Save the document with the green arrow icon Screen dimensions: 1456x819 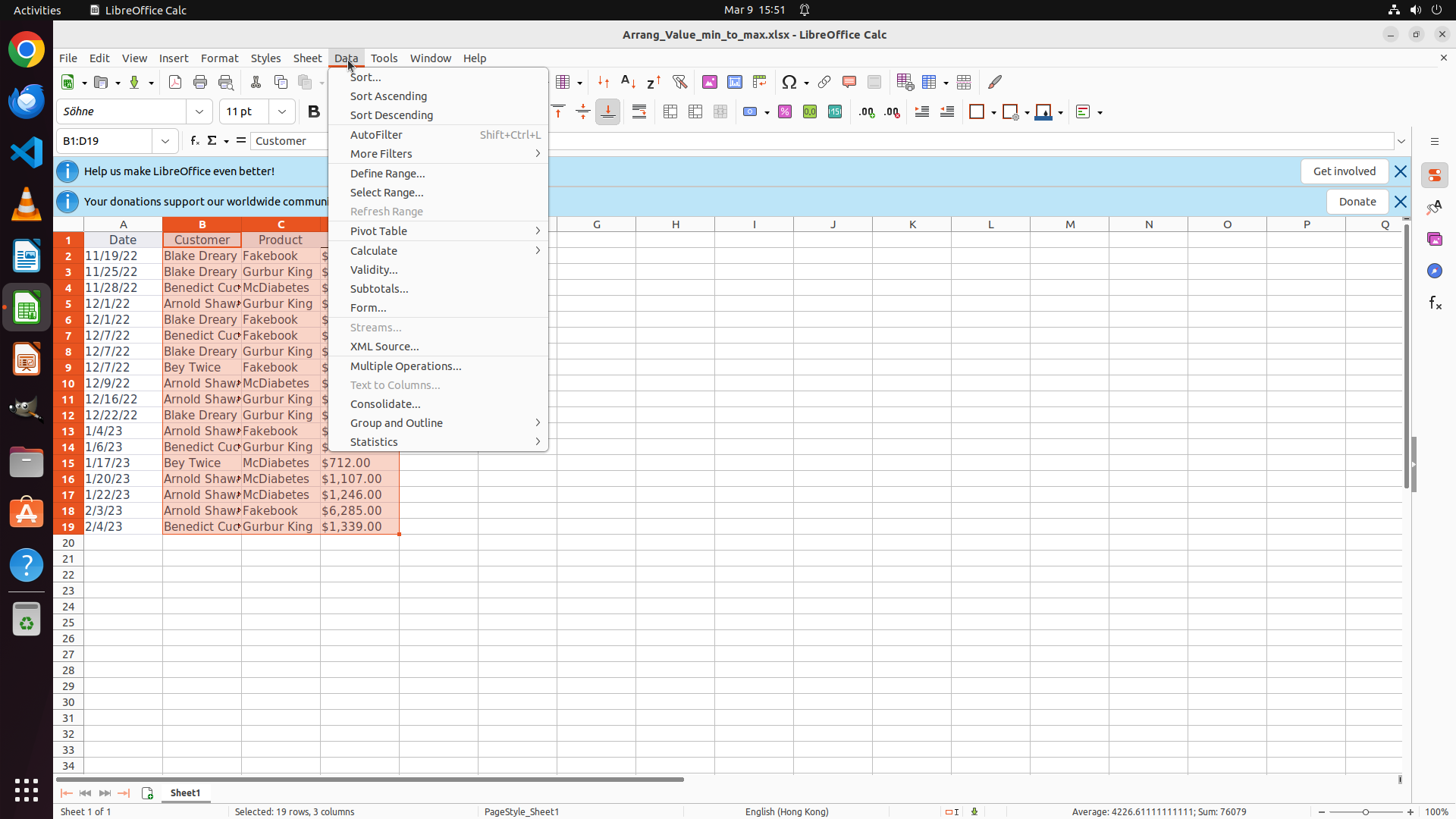point(134,82)
